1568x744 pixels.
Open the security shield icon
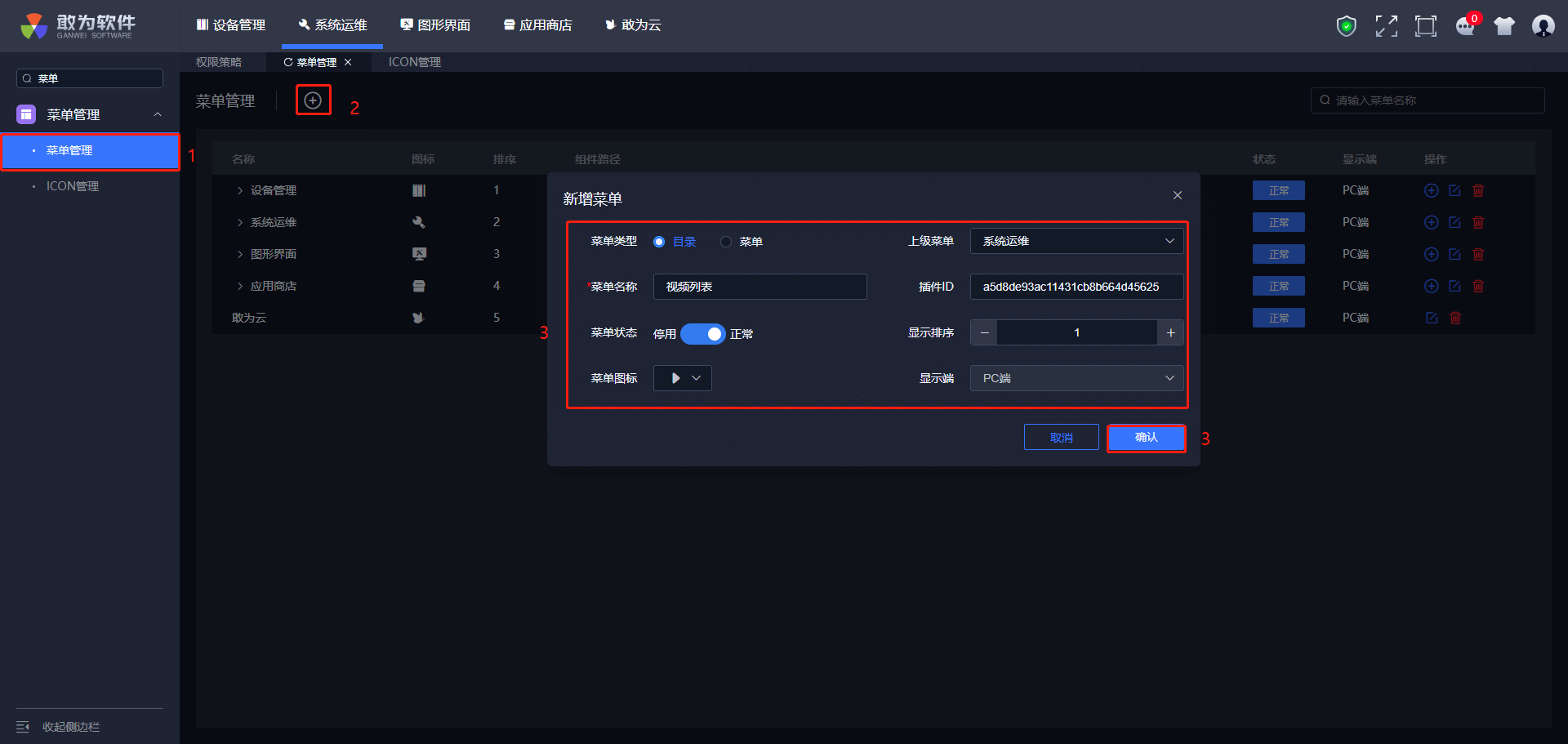1346,26
